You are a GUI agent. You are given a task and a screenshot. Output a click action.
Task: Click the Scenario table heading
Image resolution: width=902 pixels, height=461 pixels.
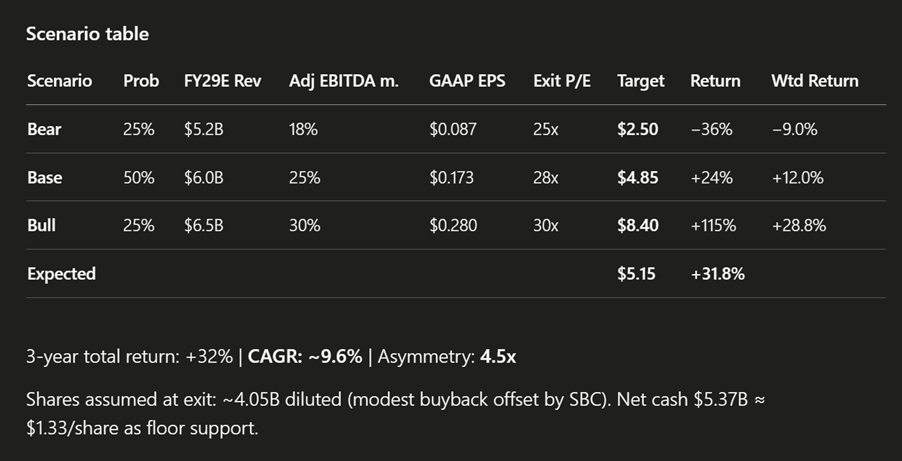coord(88,34)
